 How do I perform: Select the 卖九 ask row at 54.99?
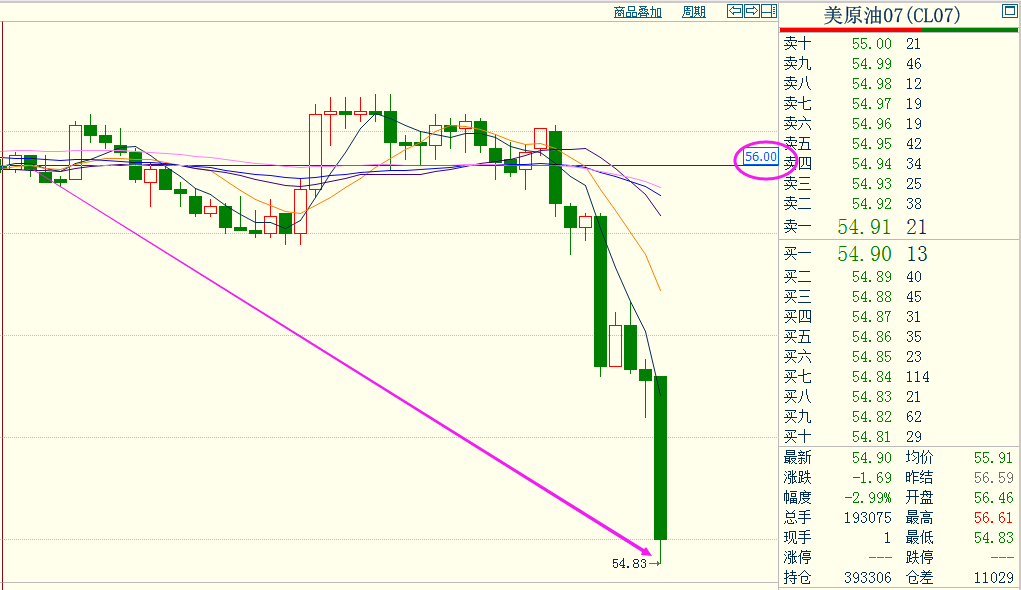coord(899,64)
